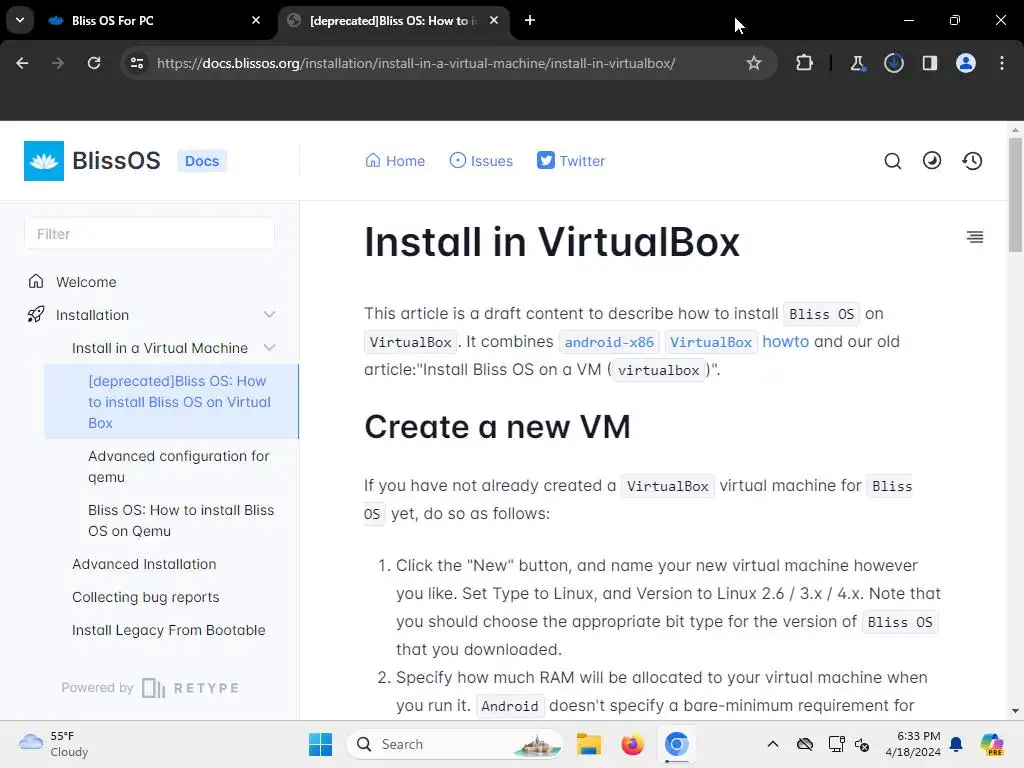Open Advanced configuration for qemu
Image resolution: width=1024 pixels, height=768 pixels.
pos(178,466)
